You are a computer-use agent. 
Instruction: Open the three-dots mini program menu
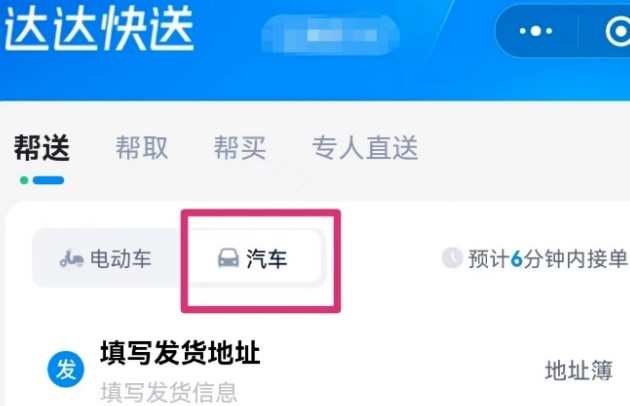point(536,31)
